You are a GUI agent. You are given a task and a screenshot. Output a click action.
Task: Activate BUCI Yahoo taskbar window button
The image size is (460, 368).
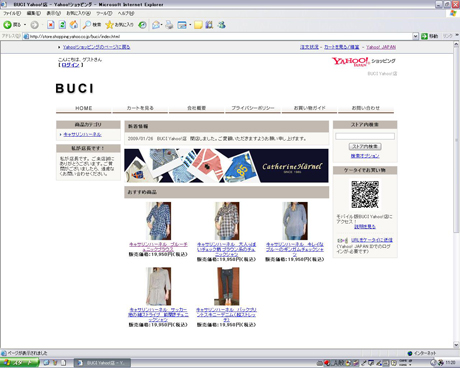coord(102,363)
